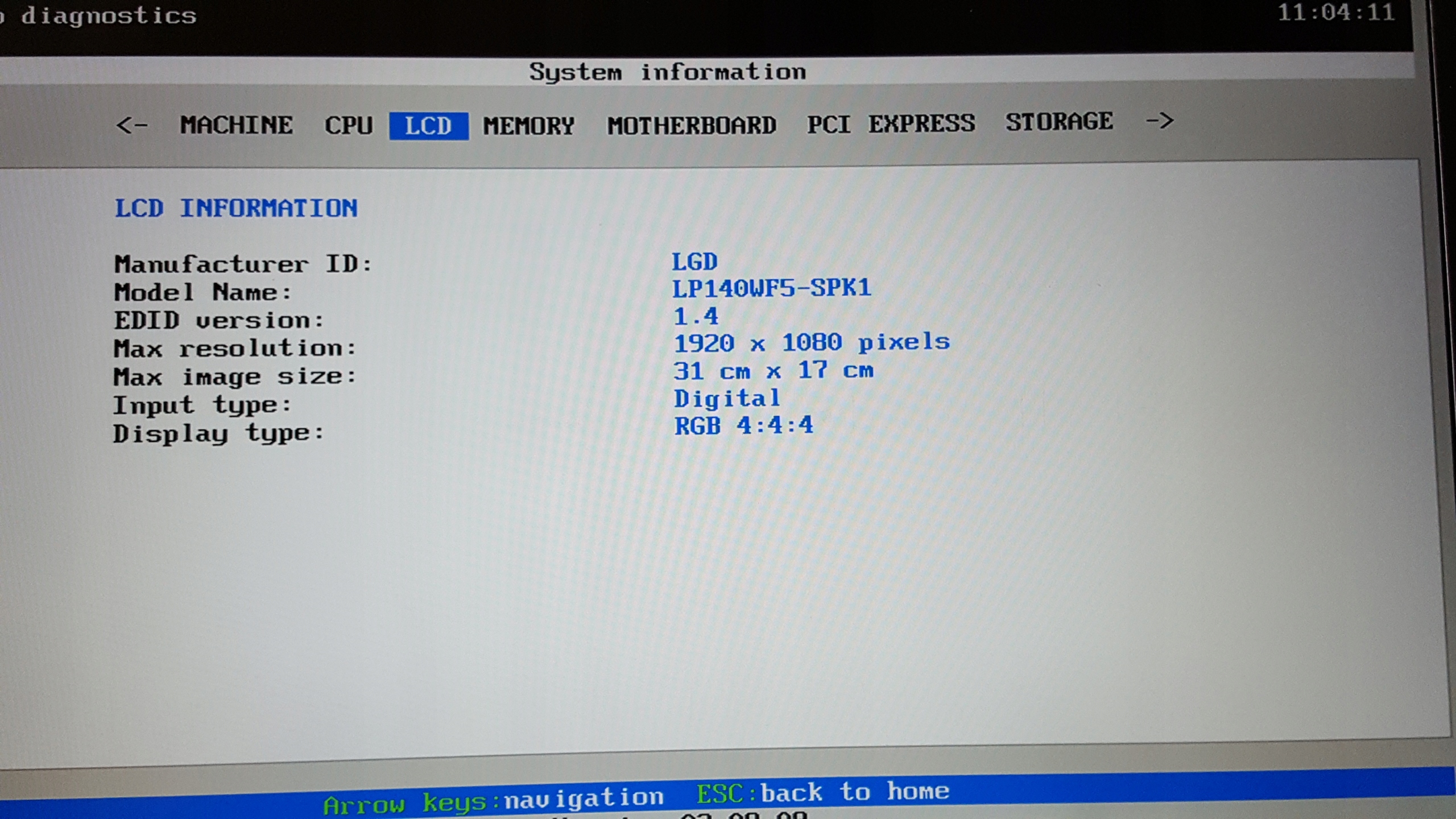Click the System information title

click(x=668, y=72)
